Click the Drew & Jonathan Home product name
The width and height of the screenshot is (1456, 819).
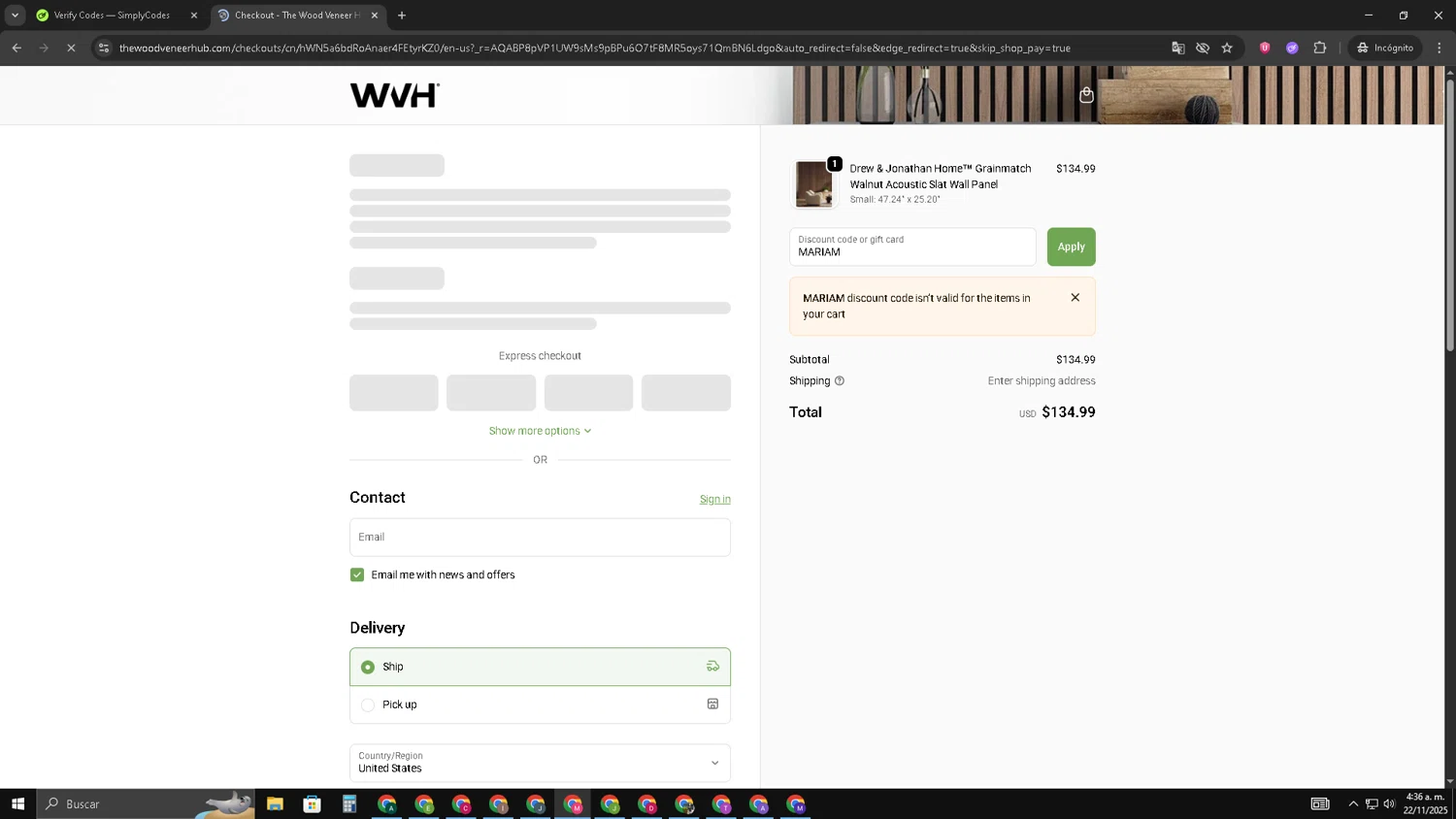941,176
